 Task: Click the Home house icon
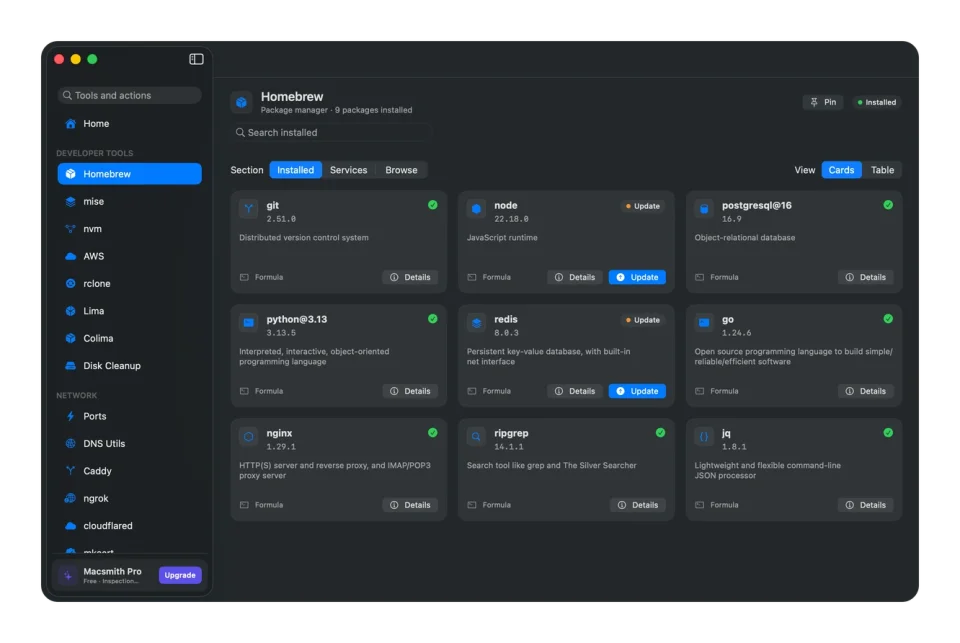70,124
